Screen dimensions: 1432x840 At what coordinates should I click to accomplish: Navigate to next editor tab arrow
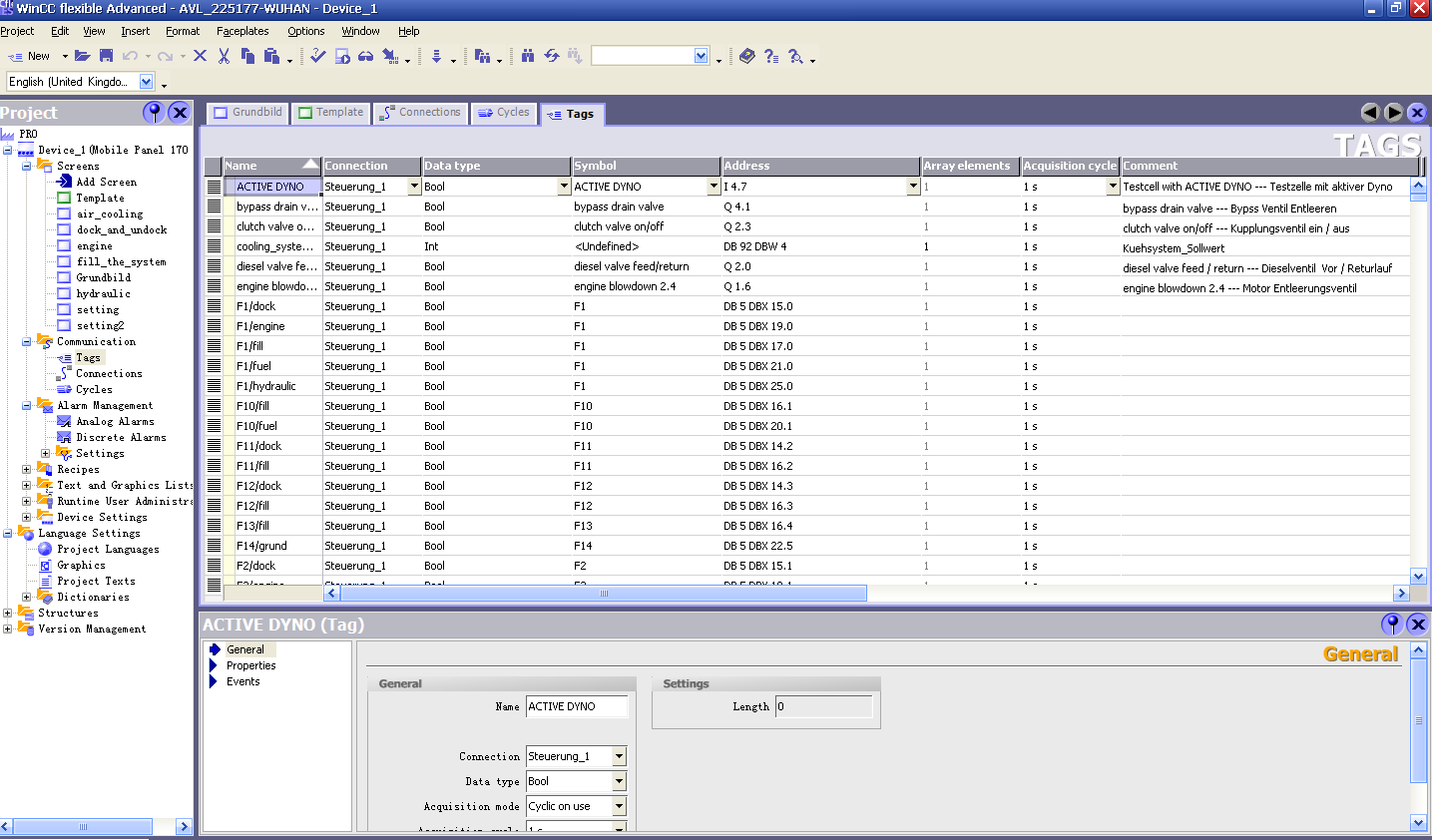(1394, 113)
